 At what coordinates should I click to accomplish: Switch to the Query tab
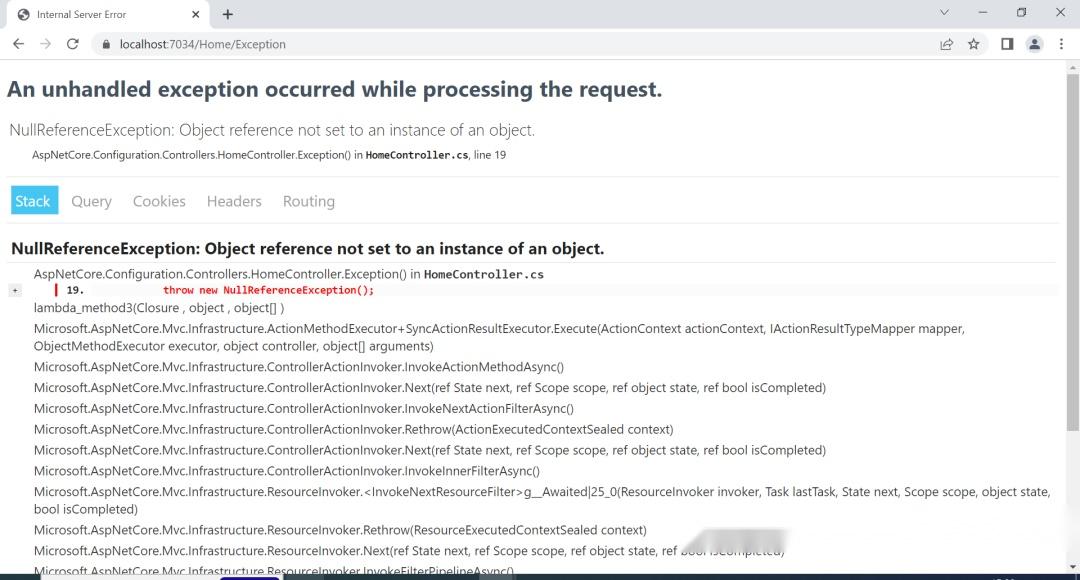tap(91, 201)
